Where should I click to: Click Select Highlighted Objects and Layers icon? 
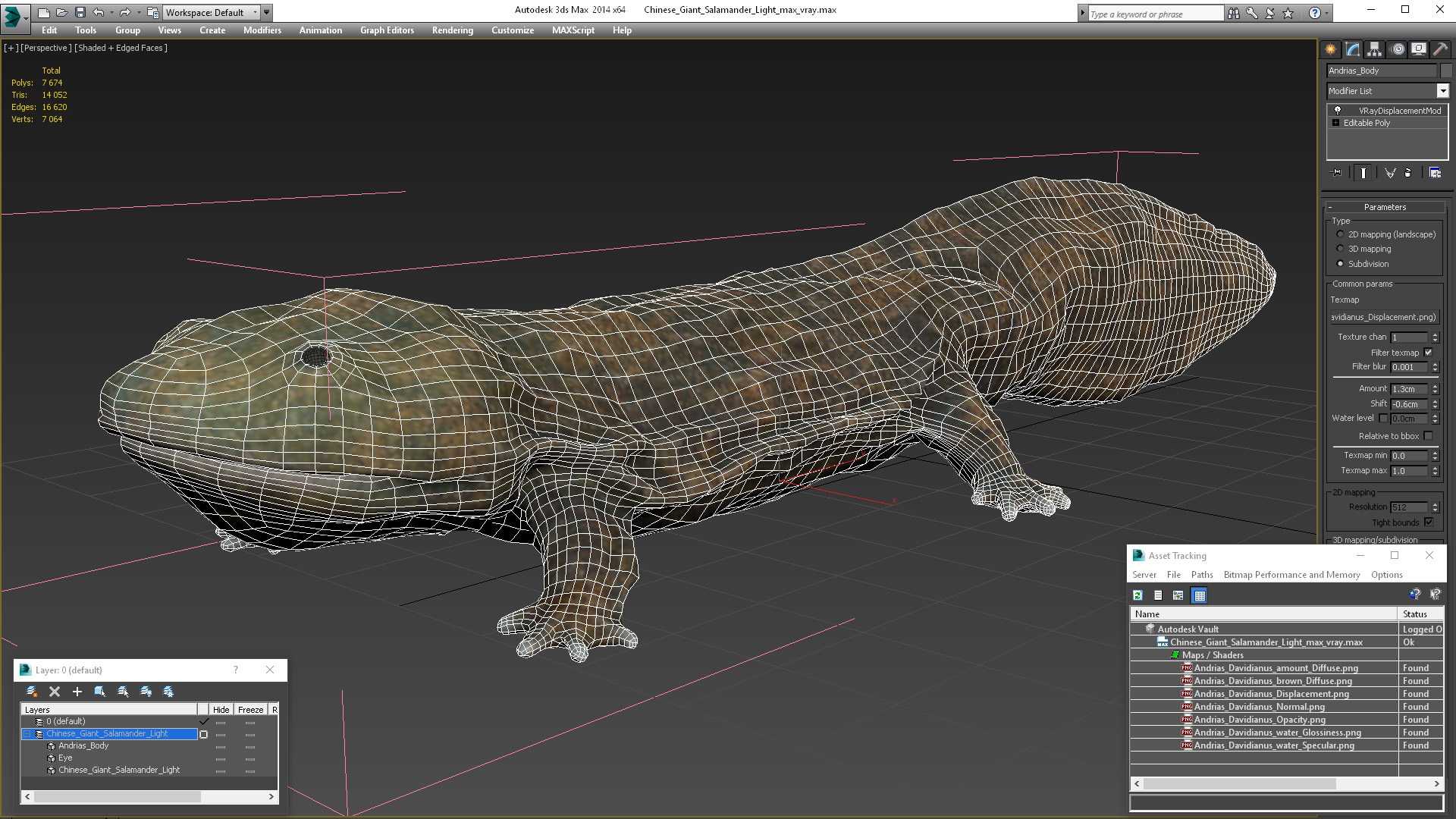99,692
